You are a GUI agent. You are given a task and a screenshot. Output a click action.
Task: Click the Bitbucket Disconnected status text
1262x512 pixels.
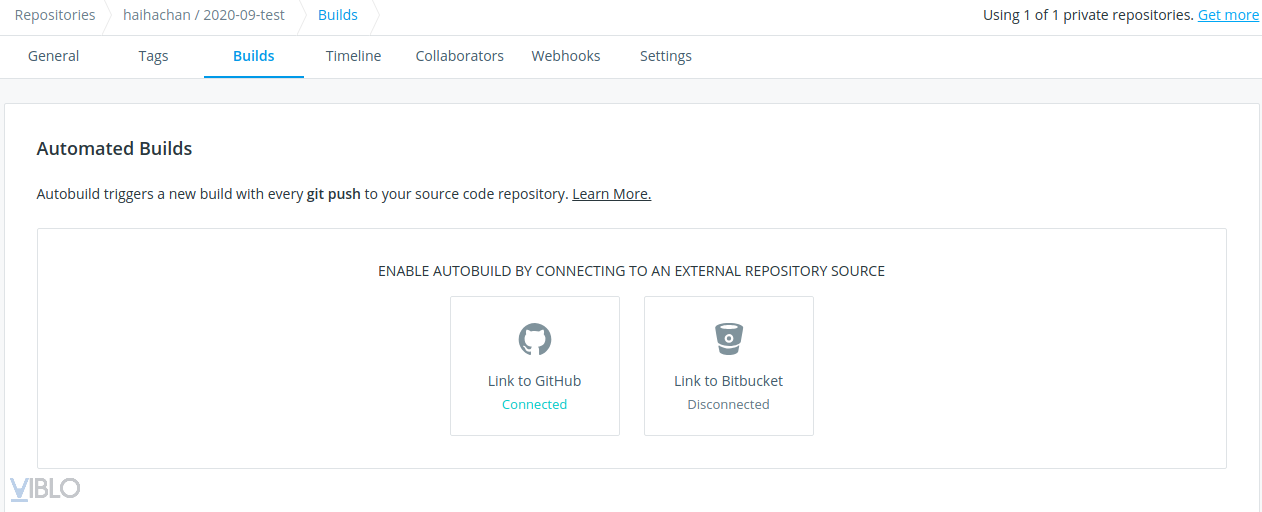click(x=729, y=405)
